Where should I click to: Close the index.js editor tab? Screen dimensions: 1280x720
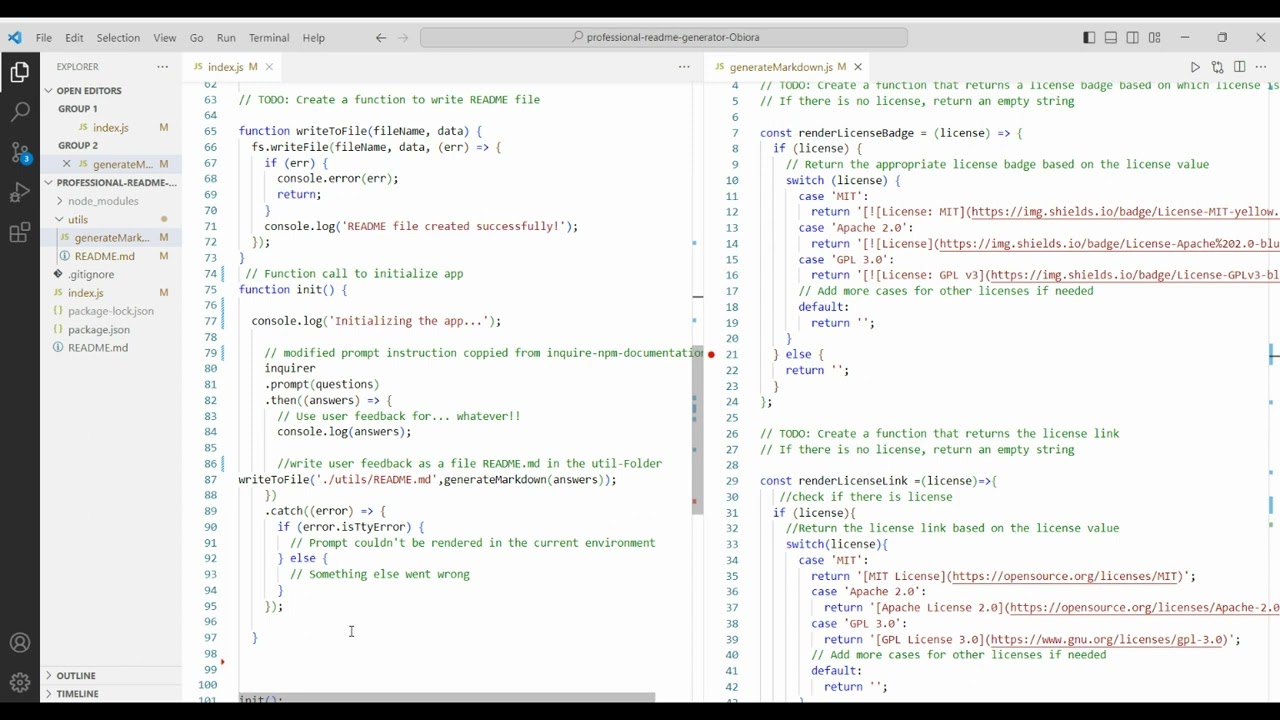click(269, 67)
